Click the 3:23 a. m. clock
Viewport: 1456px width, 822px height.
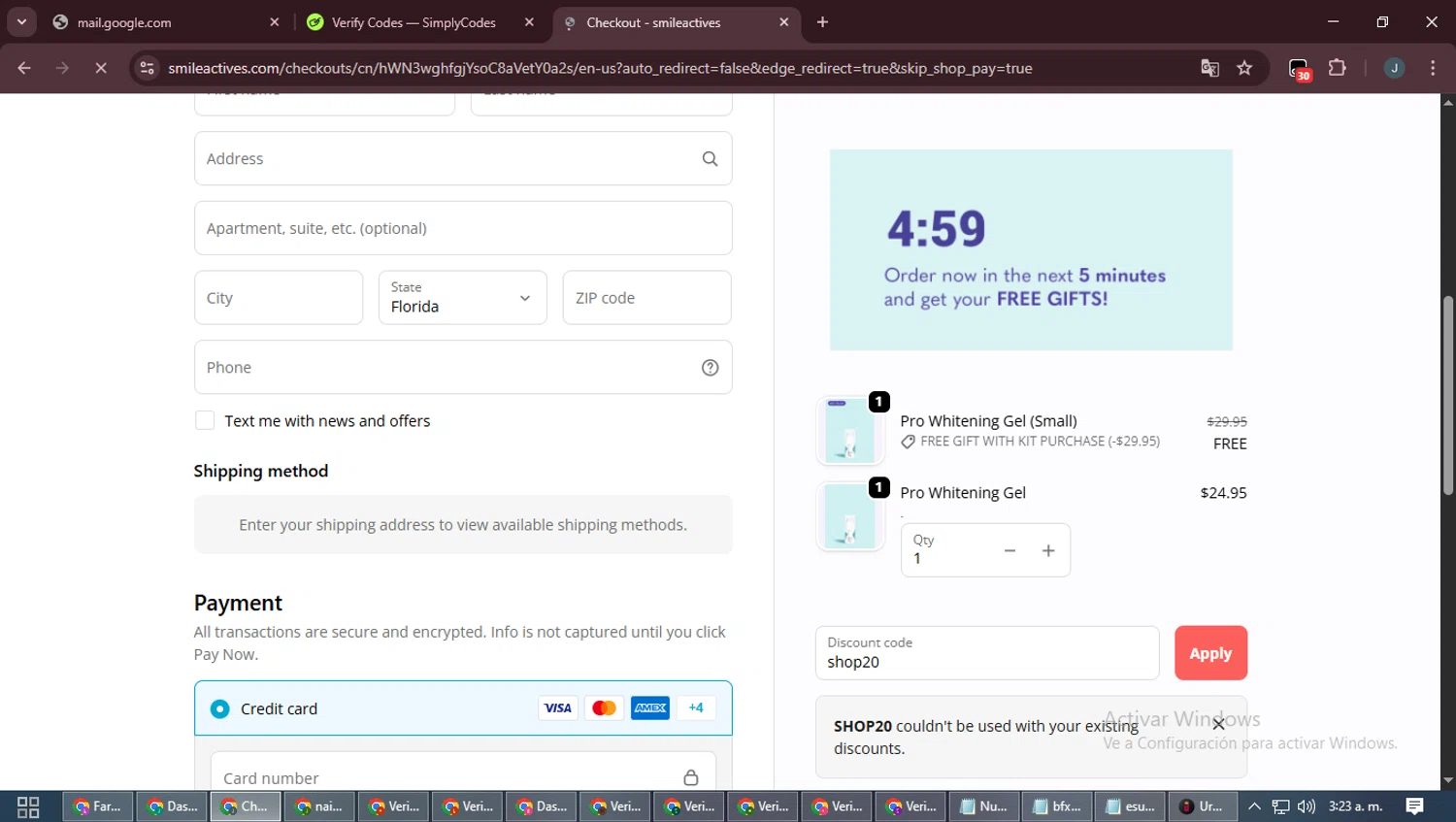(1356, 806)
